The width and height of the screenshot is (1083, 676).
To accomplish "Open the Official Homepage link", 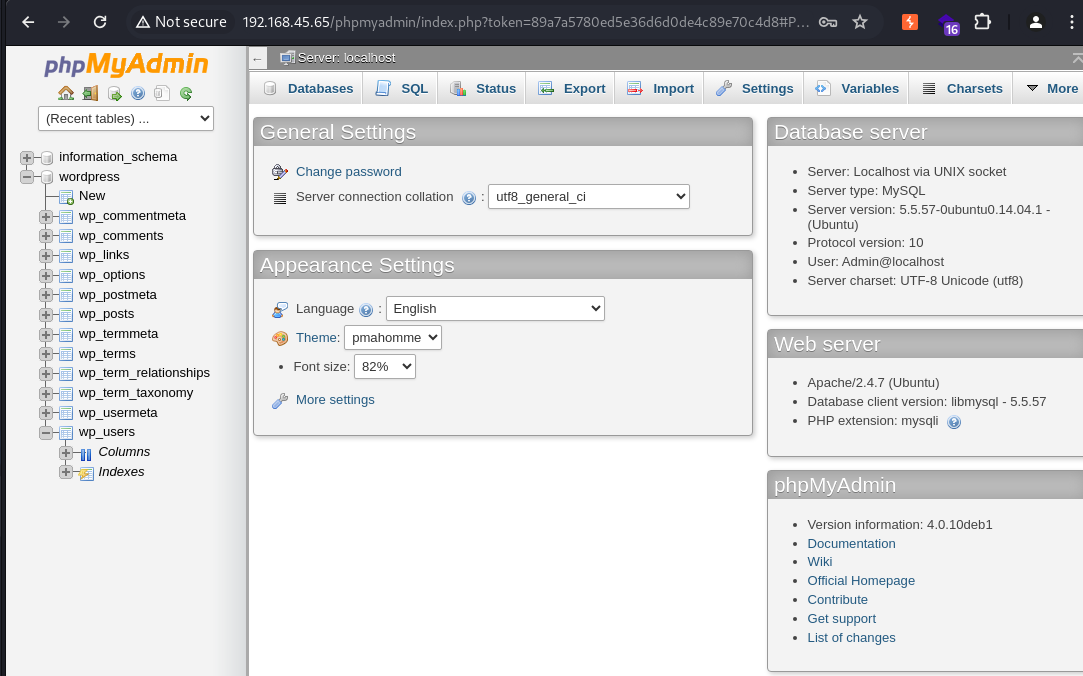I will (x=861, y=581).
